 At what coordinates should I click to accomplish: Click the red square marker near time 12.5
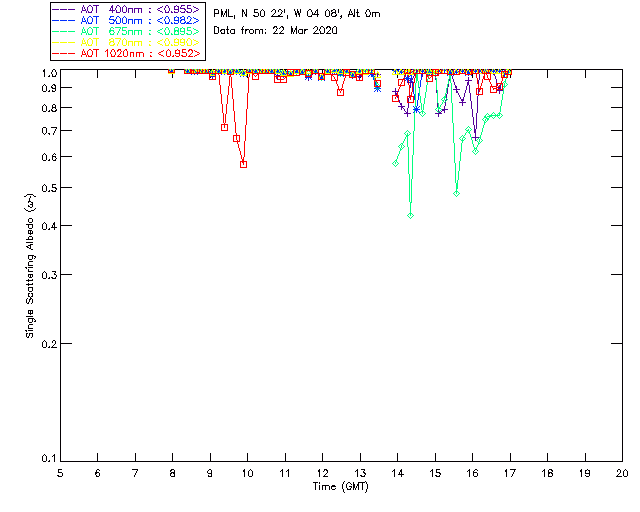coord(340,93)
